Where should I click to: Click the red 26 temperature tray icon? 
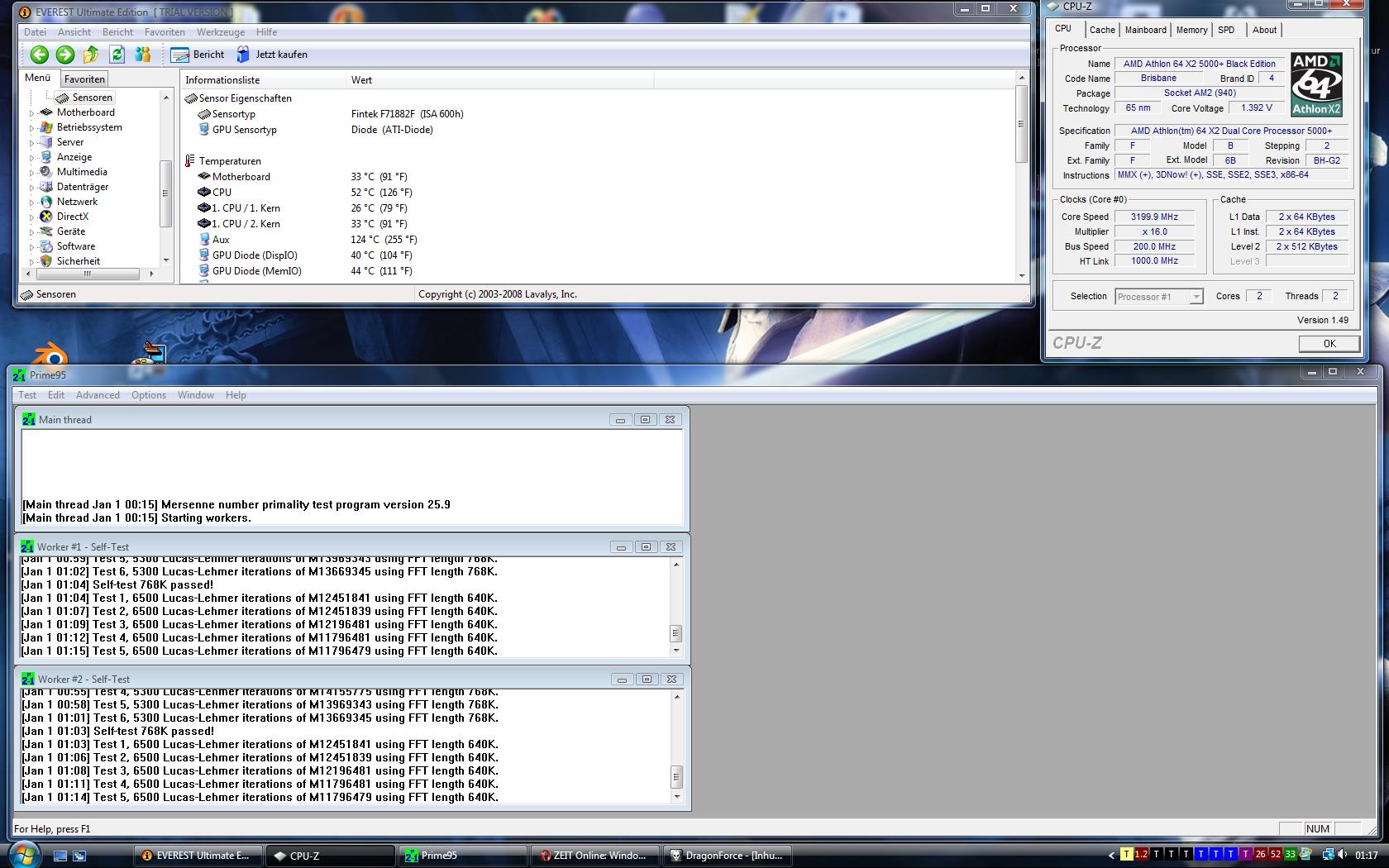[x=1260, y=855]
